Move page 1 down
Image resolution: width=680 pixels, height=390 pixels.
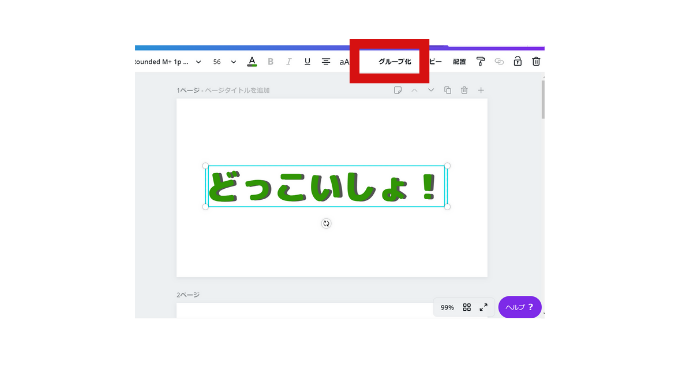pyautogui.click(x=431, y=90)
